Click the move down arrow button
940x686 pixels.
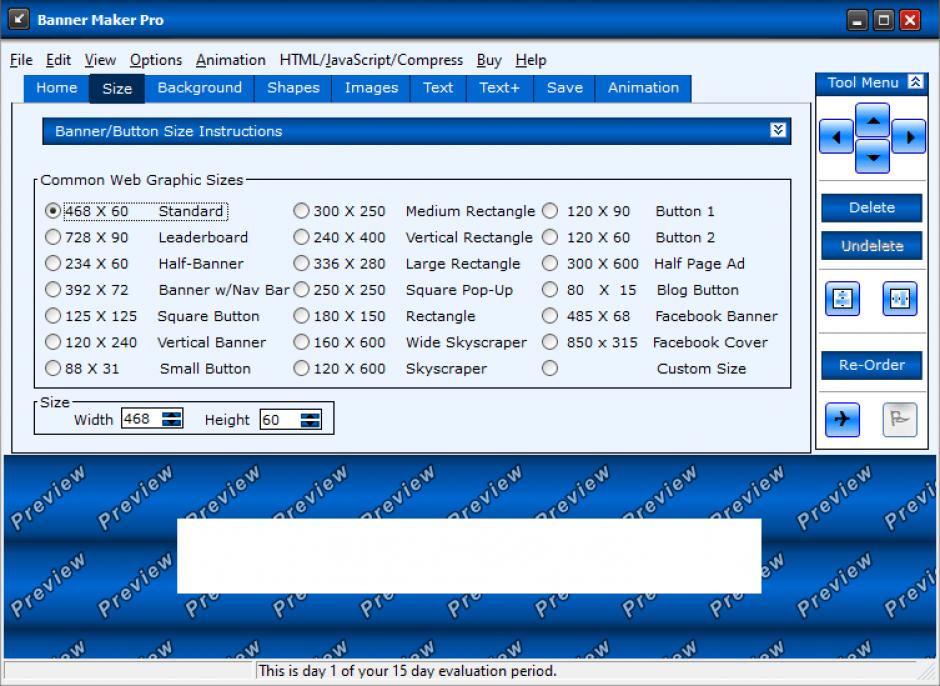pyautogui.click(x=872, y=156)
